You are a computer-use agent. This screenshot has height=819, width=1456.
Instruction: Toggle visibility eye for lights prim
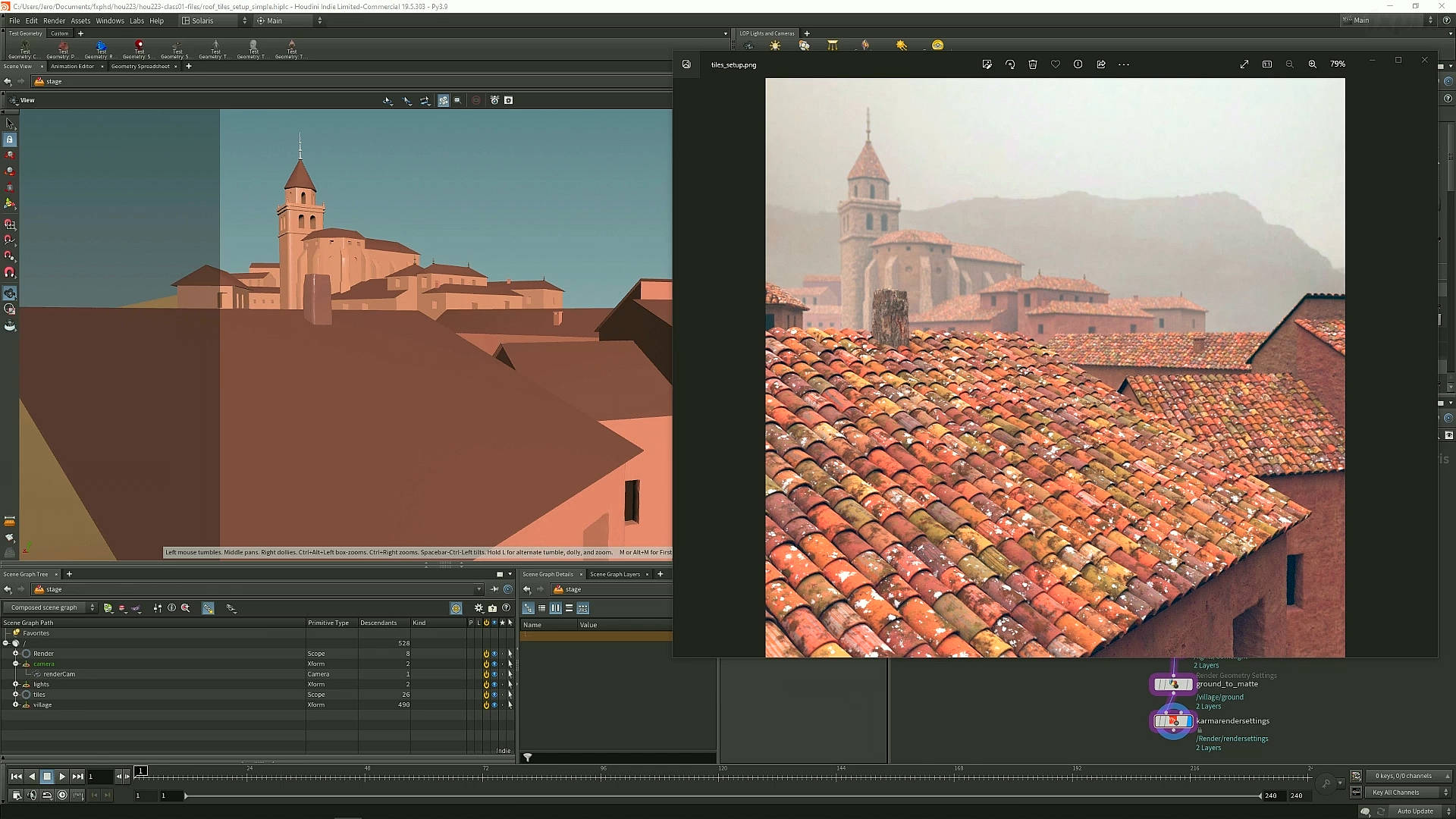[494, 685]
